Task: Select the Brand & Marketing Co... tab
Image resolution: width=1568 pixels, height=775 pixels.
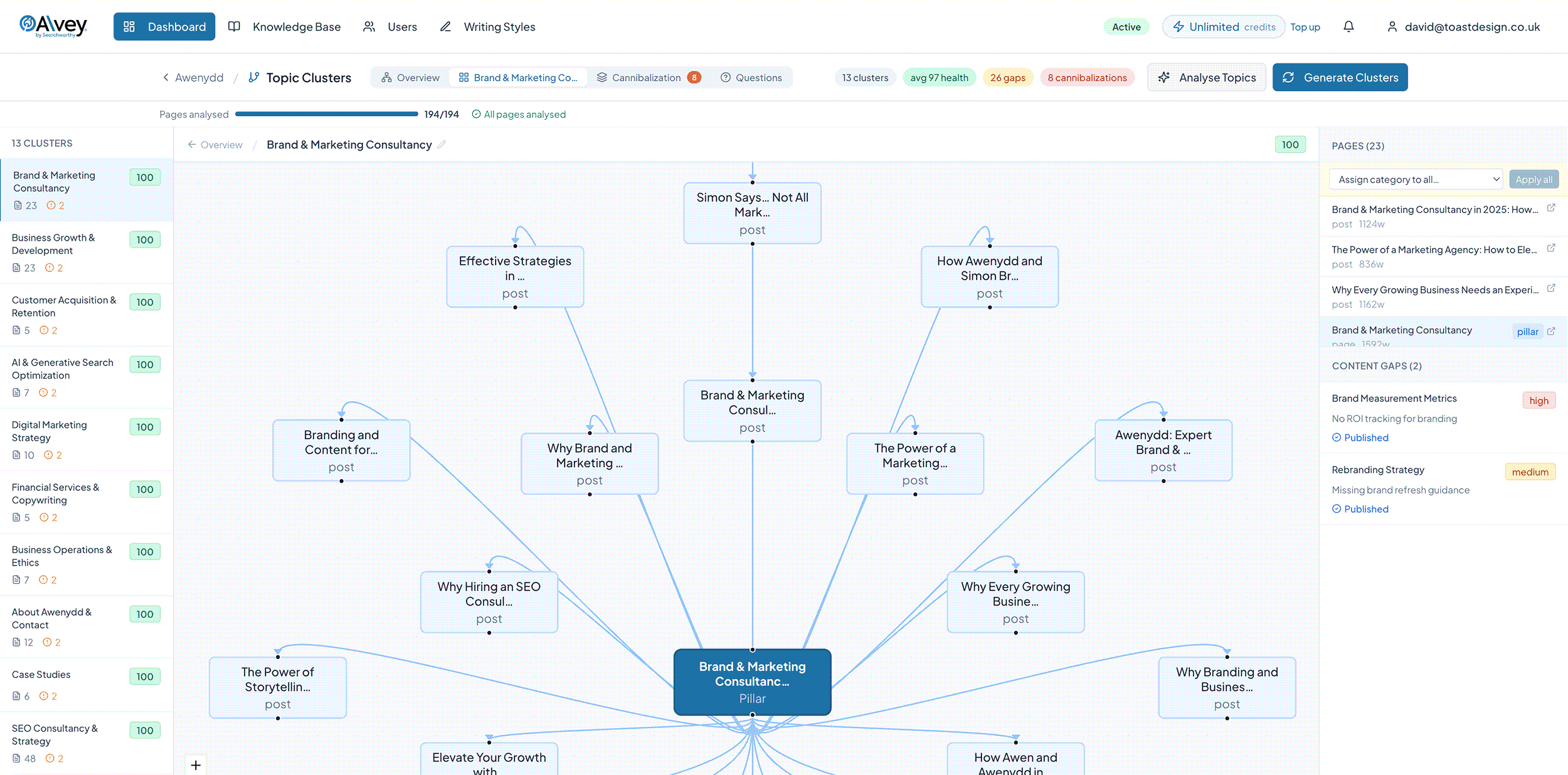Action: tap(518, 77)
